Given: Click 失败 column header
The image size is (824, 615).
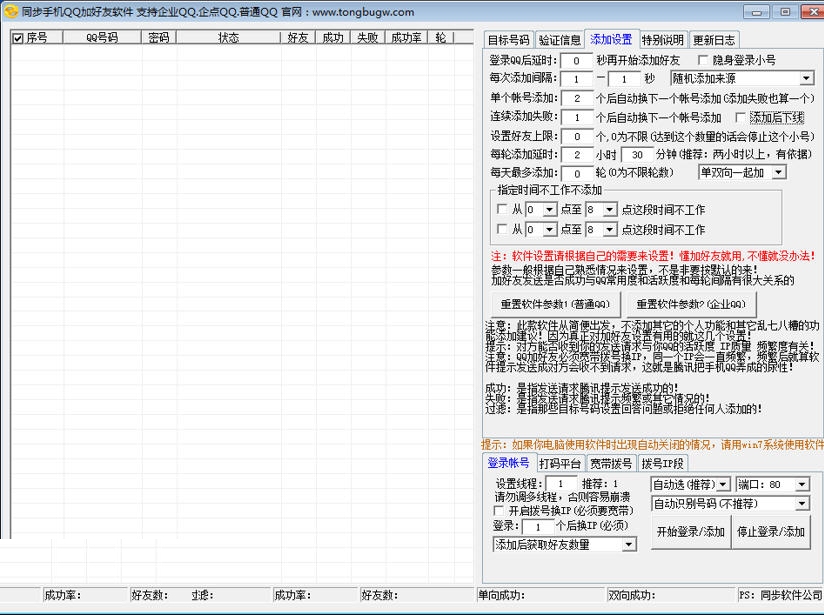Looking at the screenshot, I should point(367,37).
